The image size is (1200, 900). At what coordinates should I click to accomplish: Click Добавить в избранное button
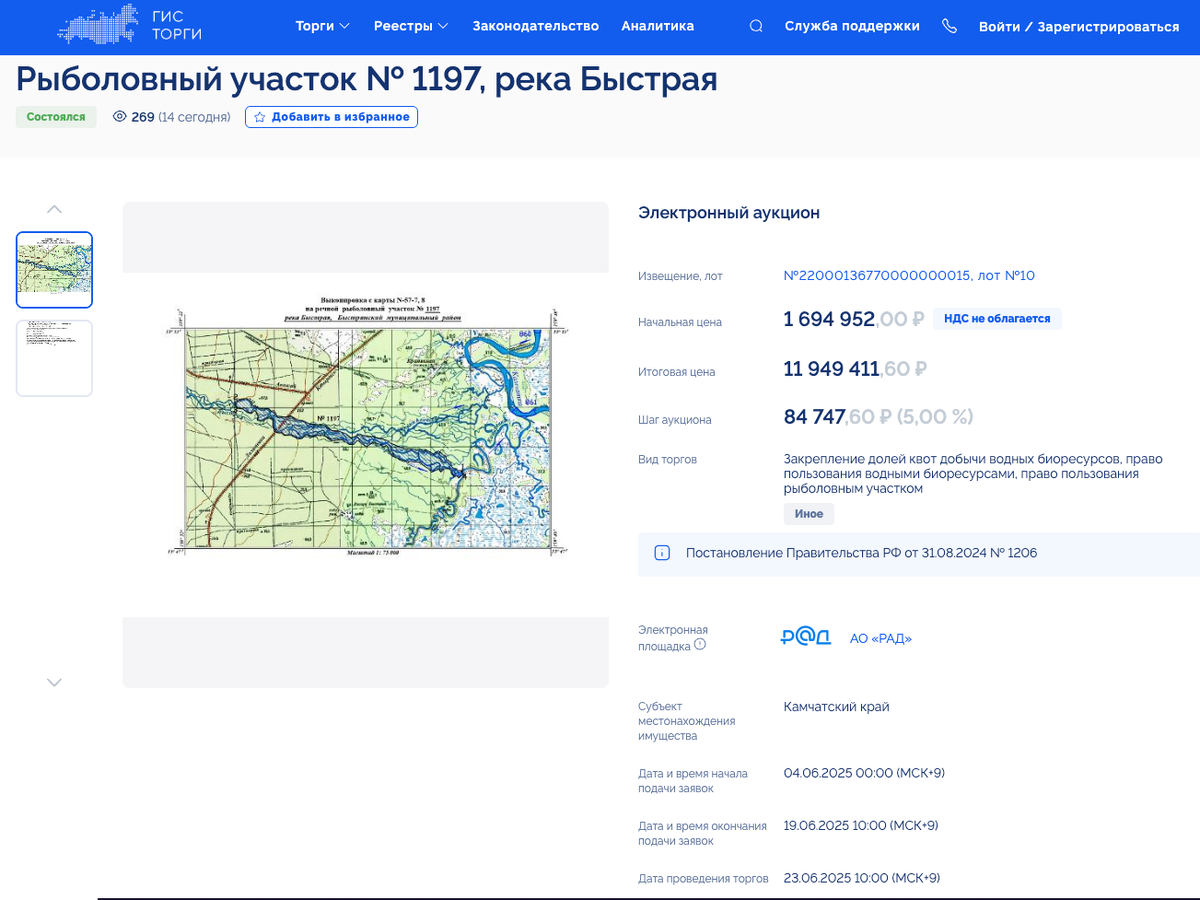[x=331, y=117]
